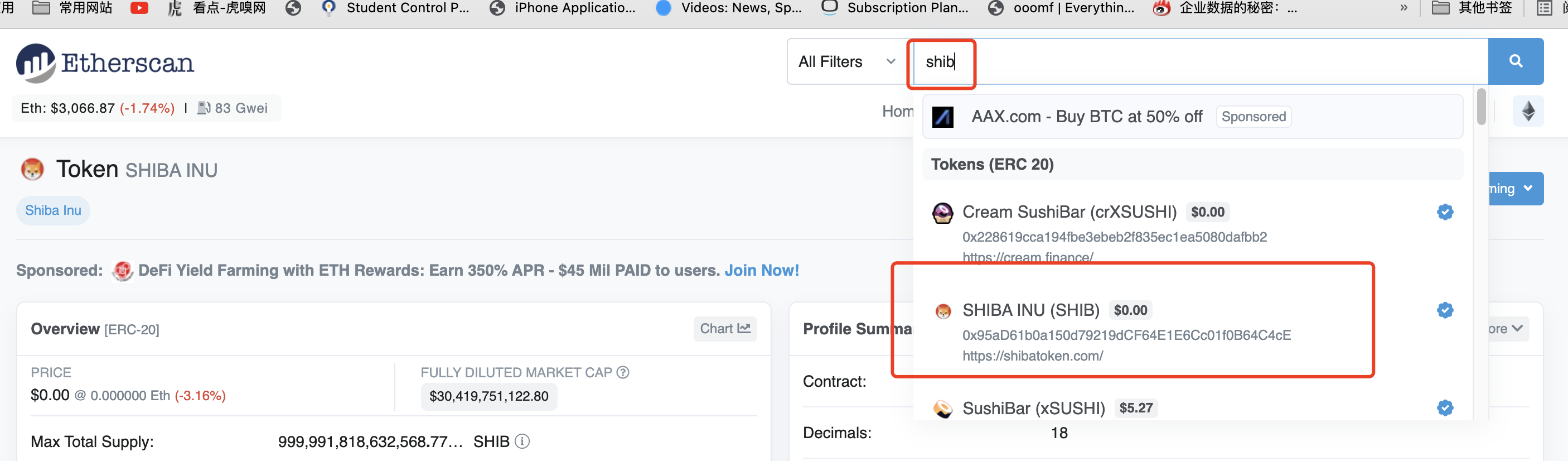Open the AAX.com sponsored result
This screenshot has height=461, width=1568.
click(1086, 117)
